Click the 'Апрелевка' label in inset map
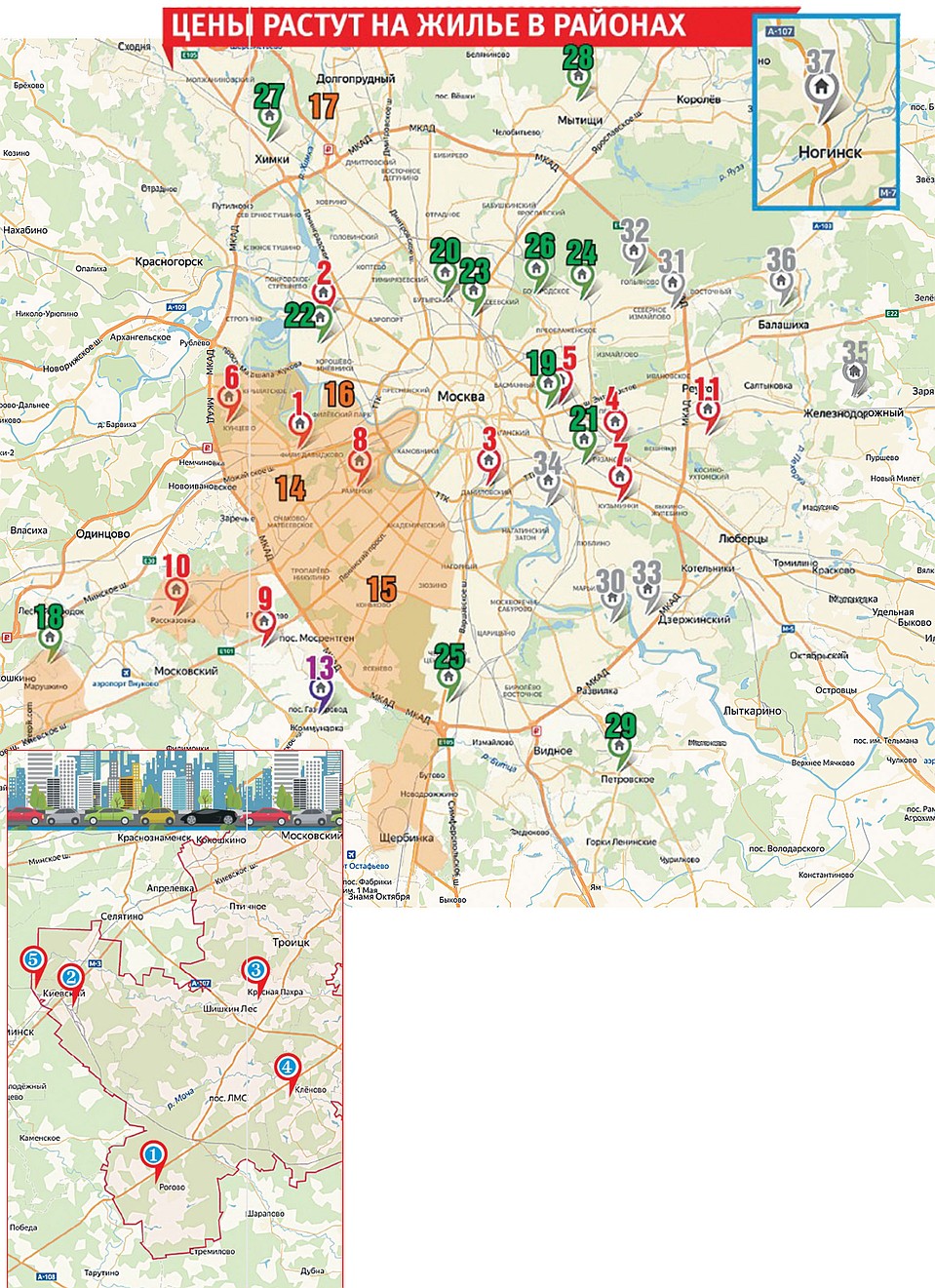 (x=171, y=889)
